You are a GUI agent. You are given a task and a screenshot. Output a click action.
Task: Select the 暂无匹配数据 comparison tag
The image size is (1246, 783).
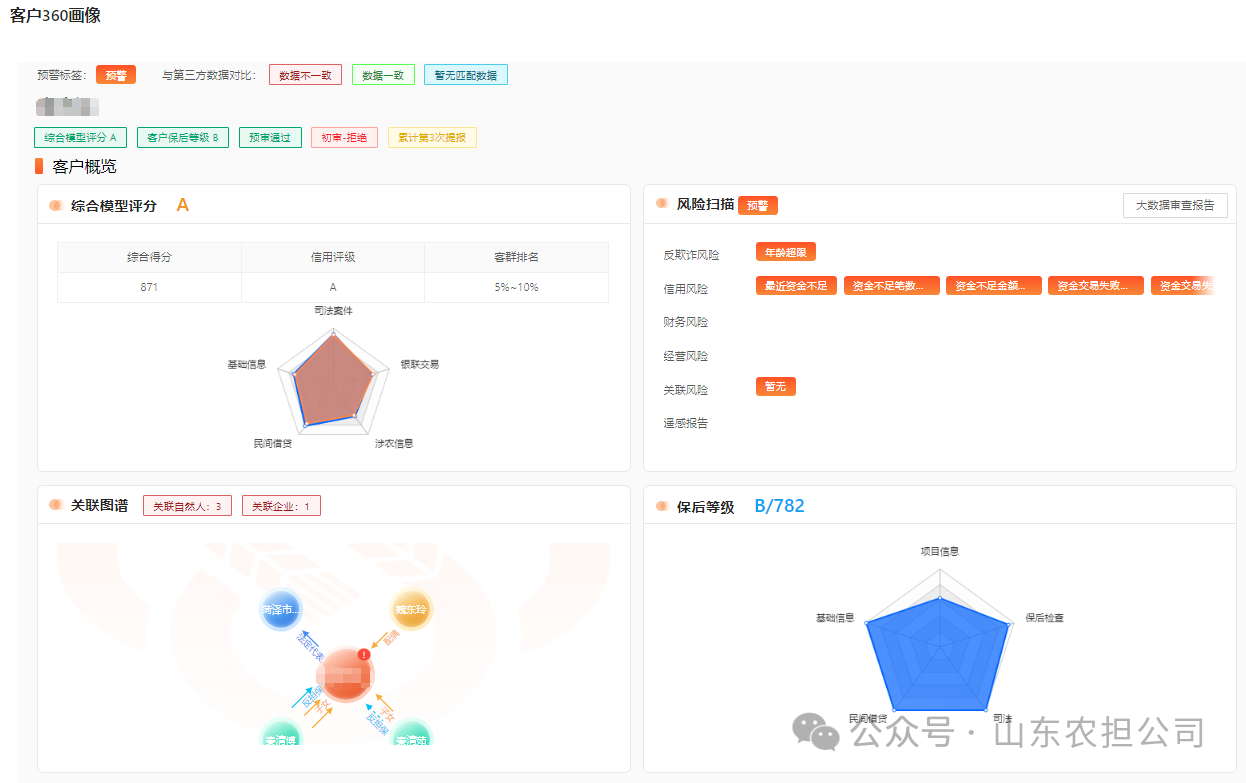[465, 75]
